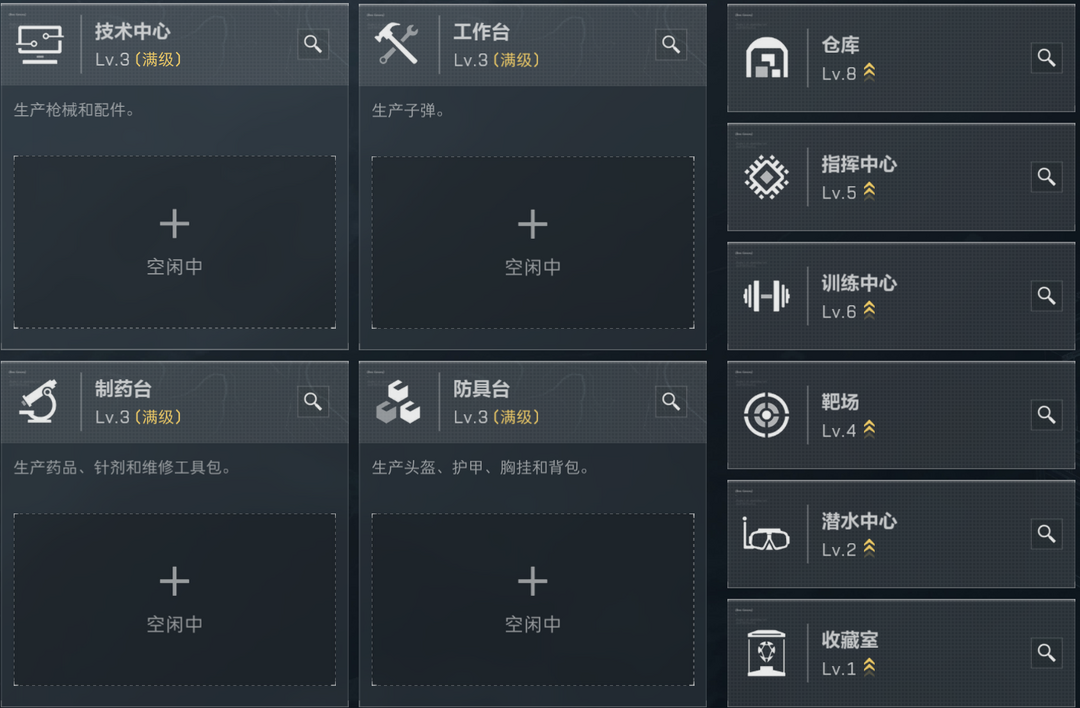Open the magnifier on 工作台 panel
The width and height of the screenshot is (1080, 708).
click(x=671, y=44)
